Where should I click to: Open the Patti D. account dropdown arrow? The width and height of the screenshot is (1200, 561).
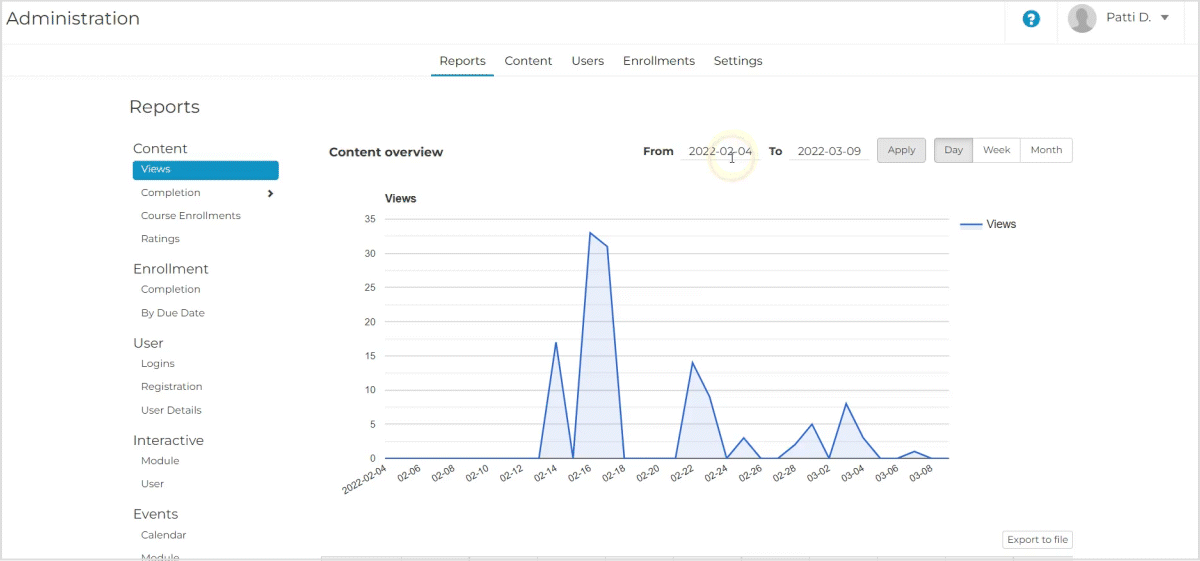(x=1164, y=18)
